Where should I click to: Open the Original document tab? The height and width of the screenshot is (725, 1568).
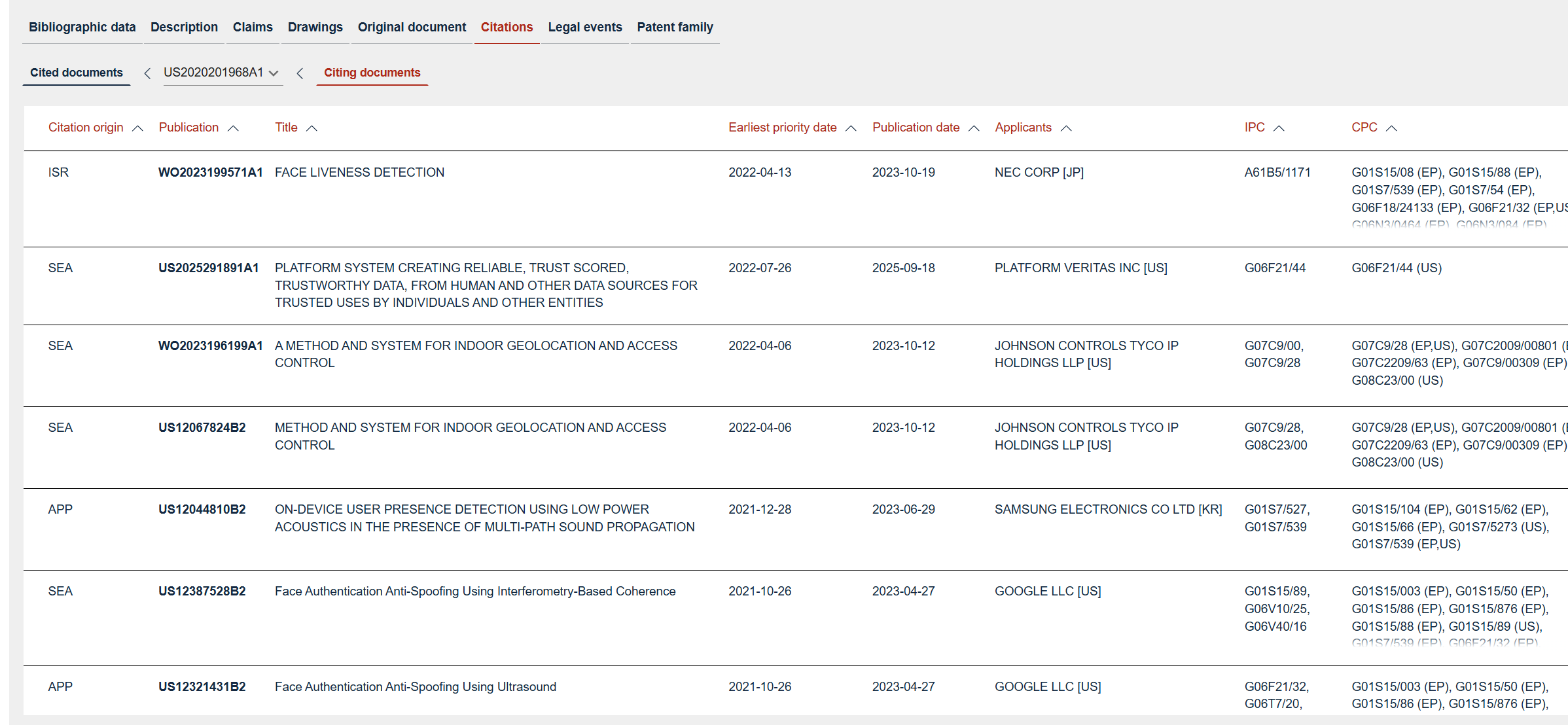click(412, 27)
